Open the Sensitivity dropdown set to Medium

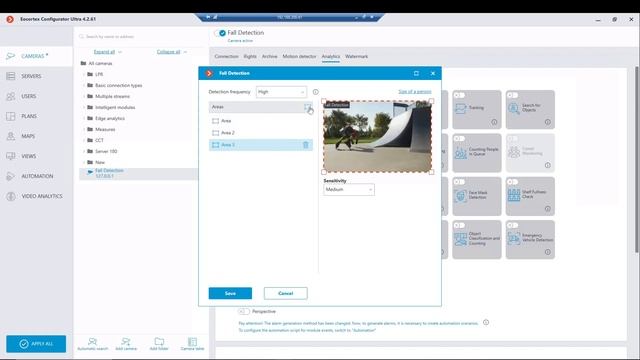[349, 189]
